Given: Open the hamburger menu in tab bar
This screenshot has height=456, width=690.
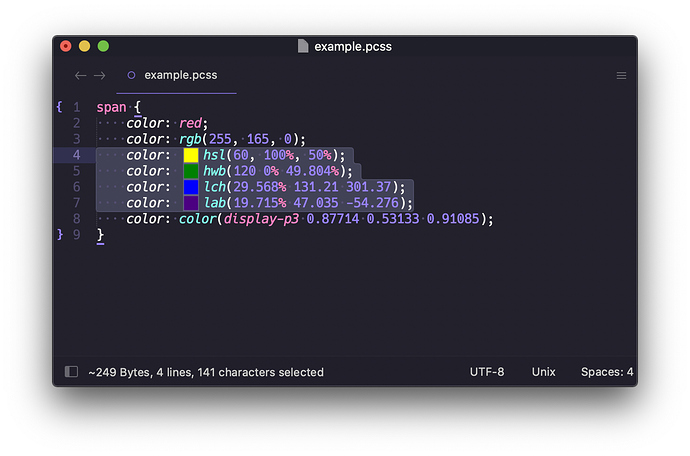Looking at the screenshot, I should tap(621, 76).
